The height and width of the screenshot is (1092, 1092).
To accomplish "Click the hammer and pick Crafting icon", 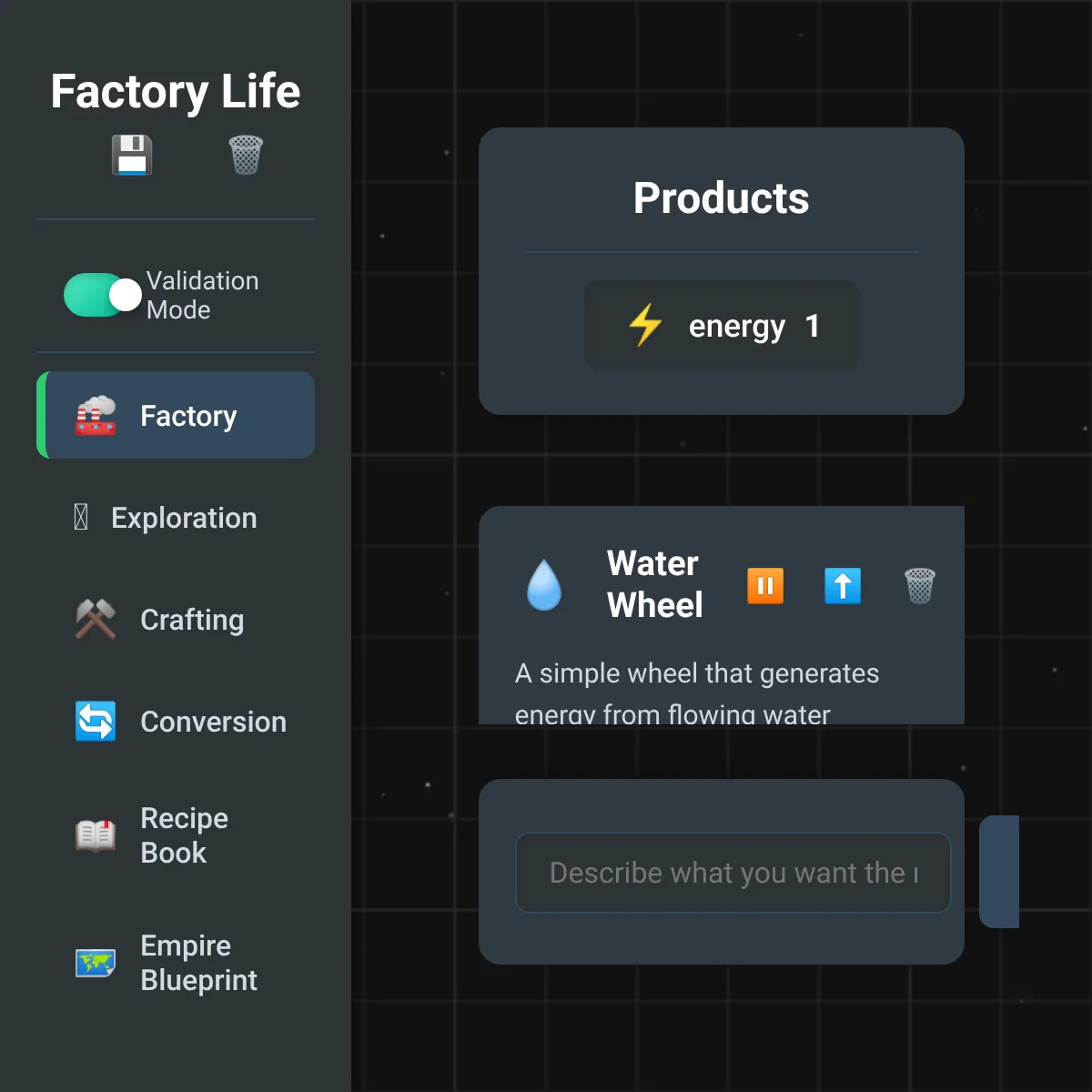I will tap(96, 620).
